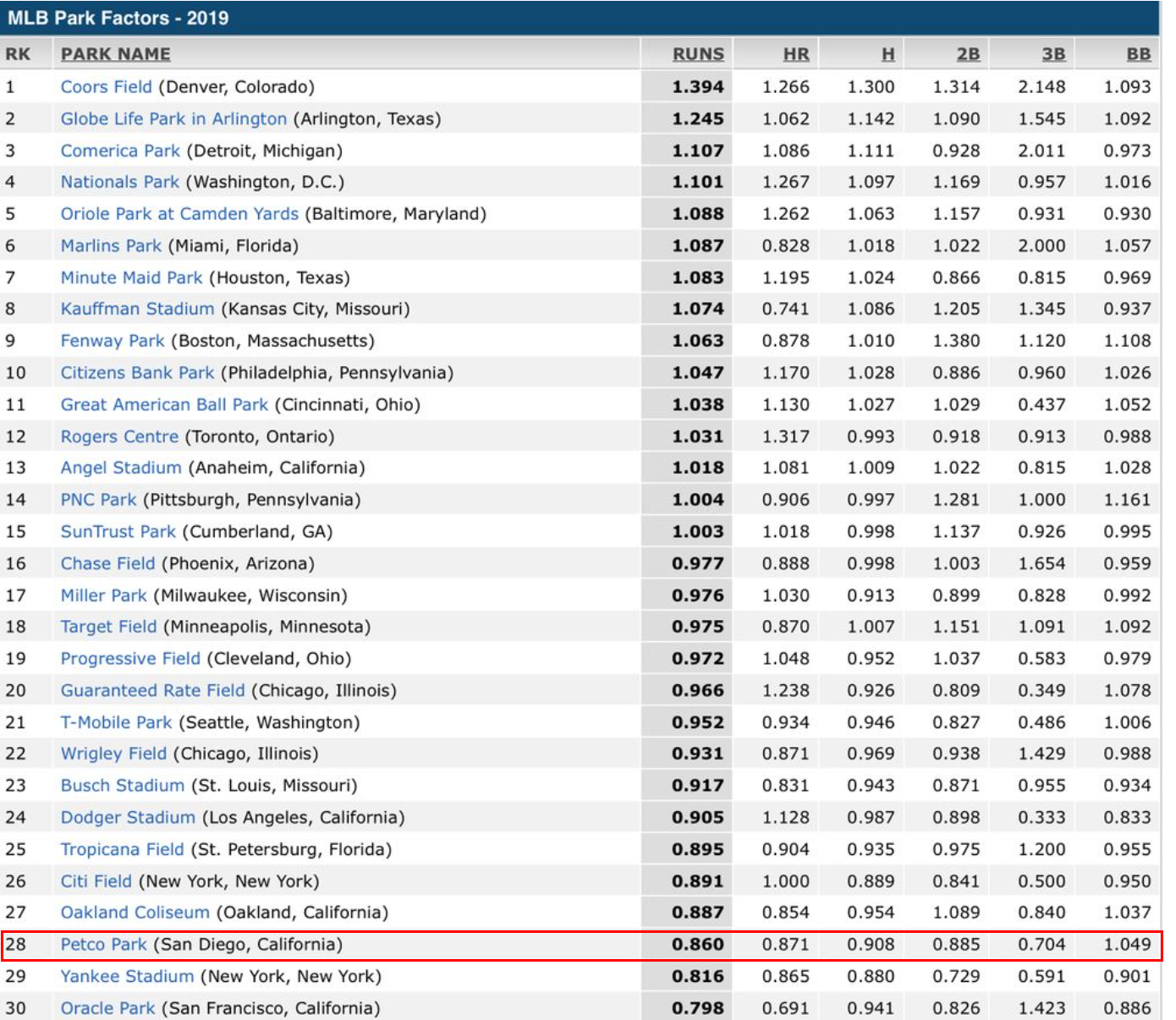Open the Oracle Park link
1176x1020 pixels.
[x=107, y=1008]
